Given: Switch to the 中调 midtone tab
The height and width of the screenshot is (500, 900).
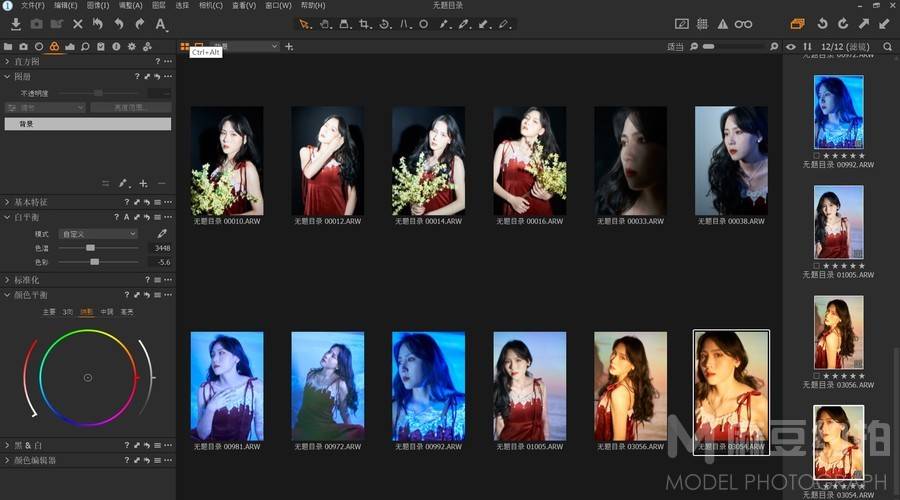Looking at the screenshot, I should [107, 312].
